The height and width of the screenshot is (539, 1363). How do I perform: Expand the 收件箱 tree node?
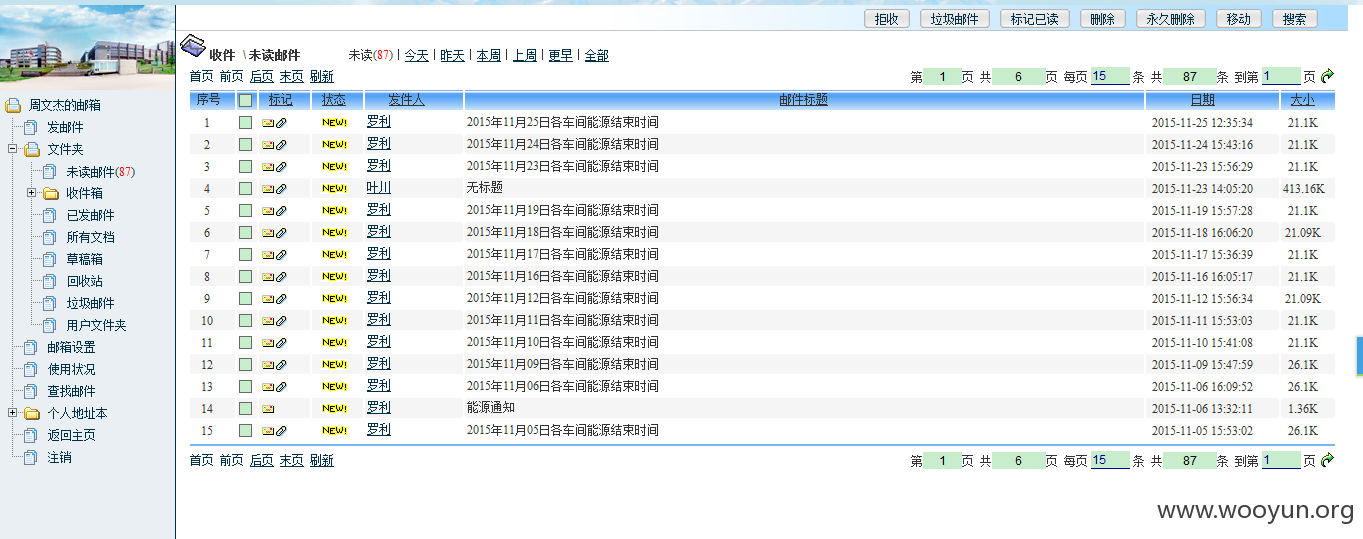[x=31, y=193]
